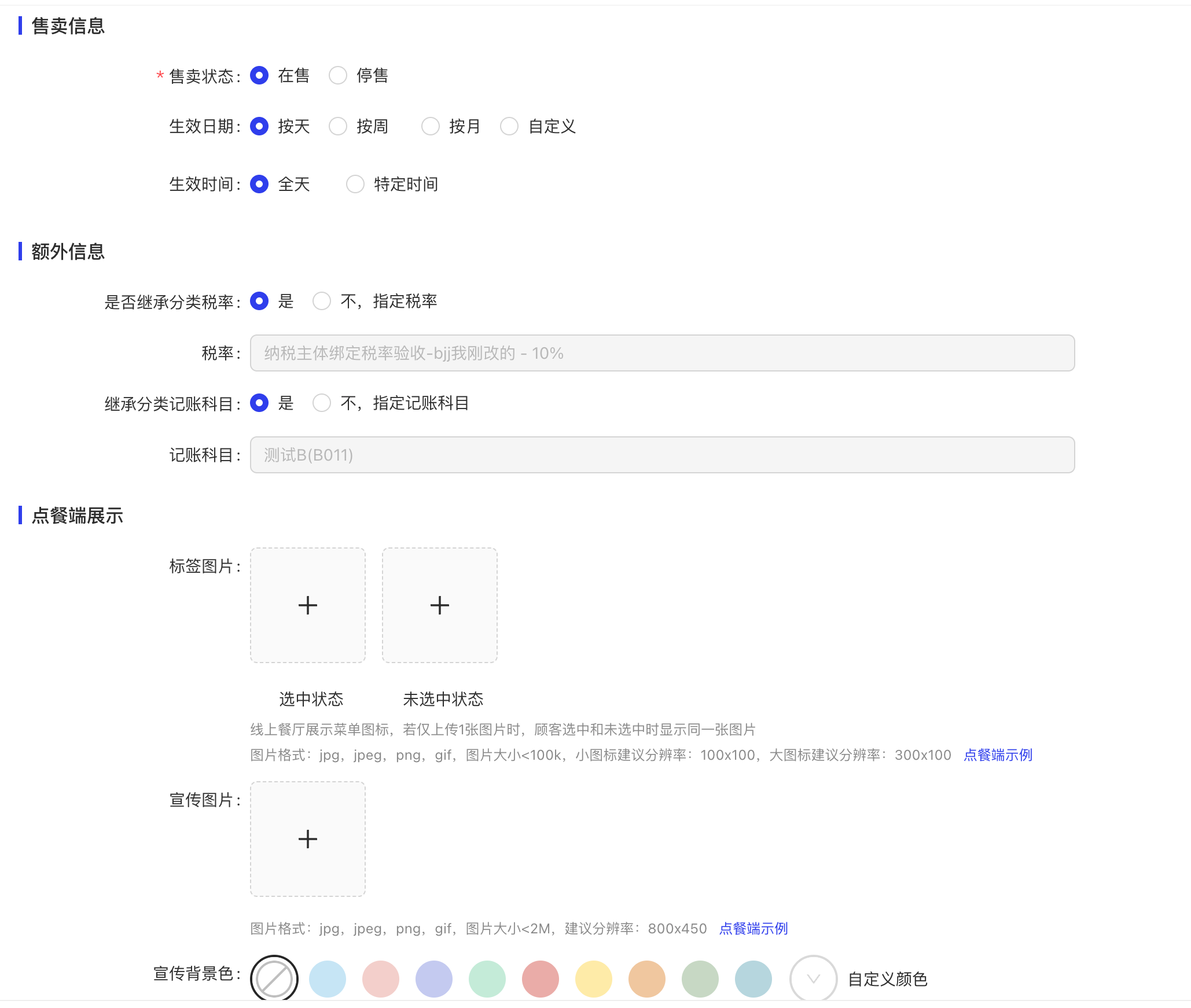Select 停售 sale status radio

pos(338,75)
